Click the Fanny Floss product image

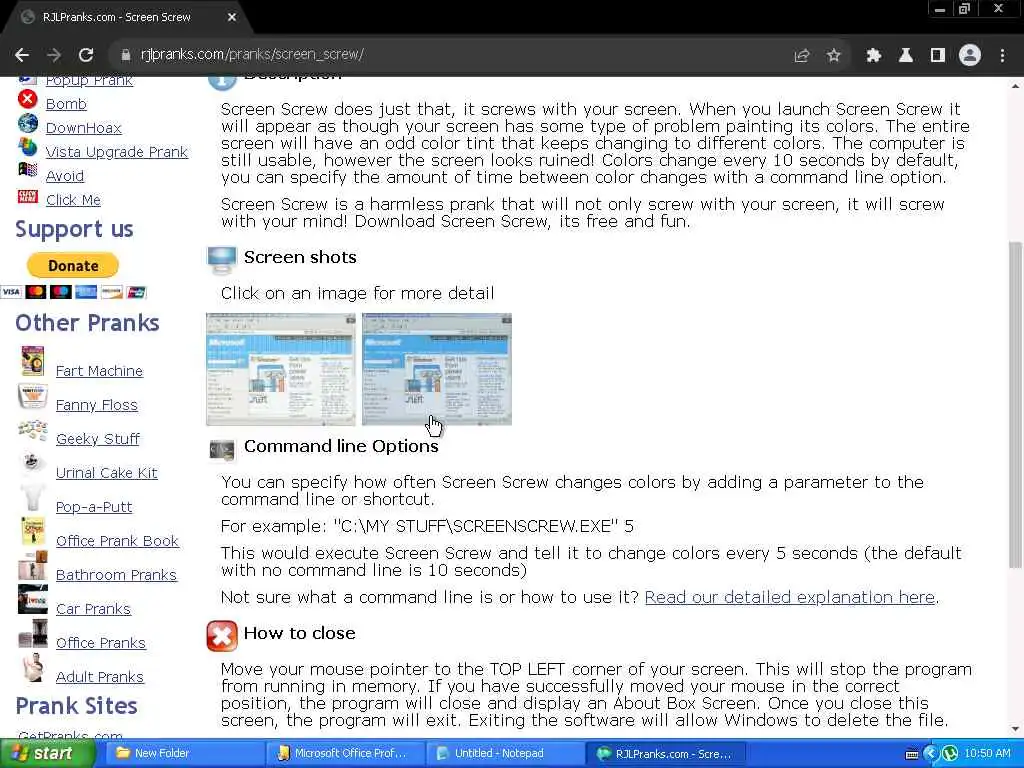click(32, 395)
